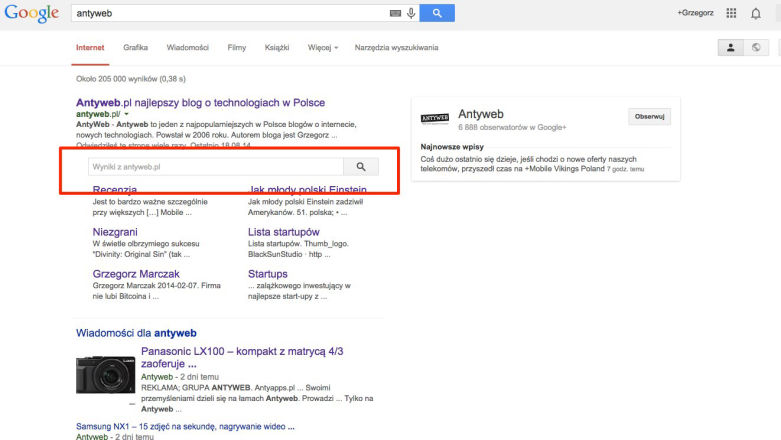Focus the main Google search field

[x=230, y=13]
